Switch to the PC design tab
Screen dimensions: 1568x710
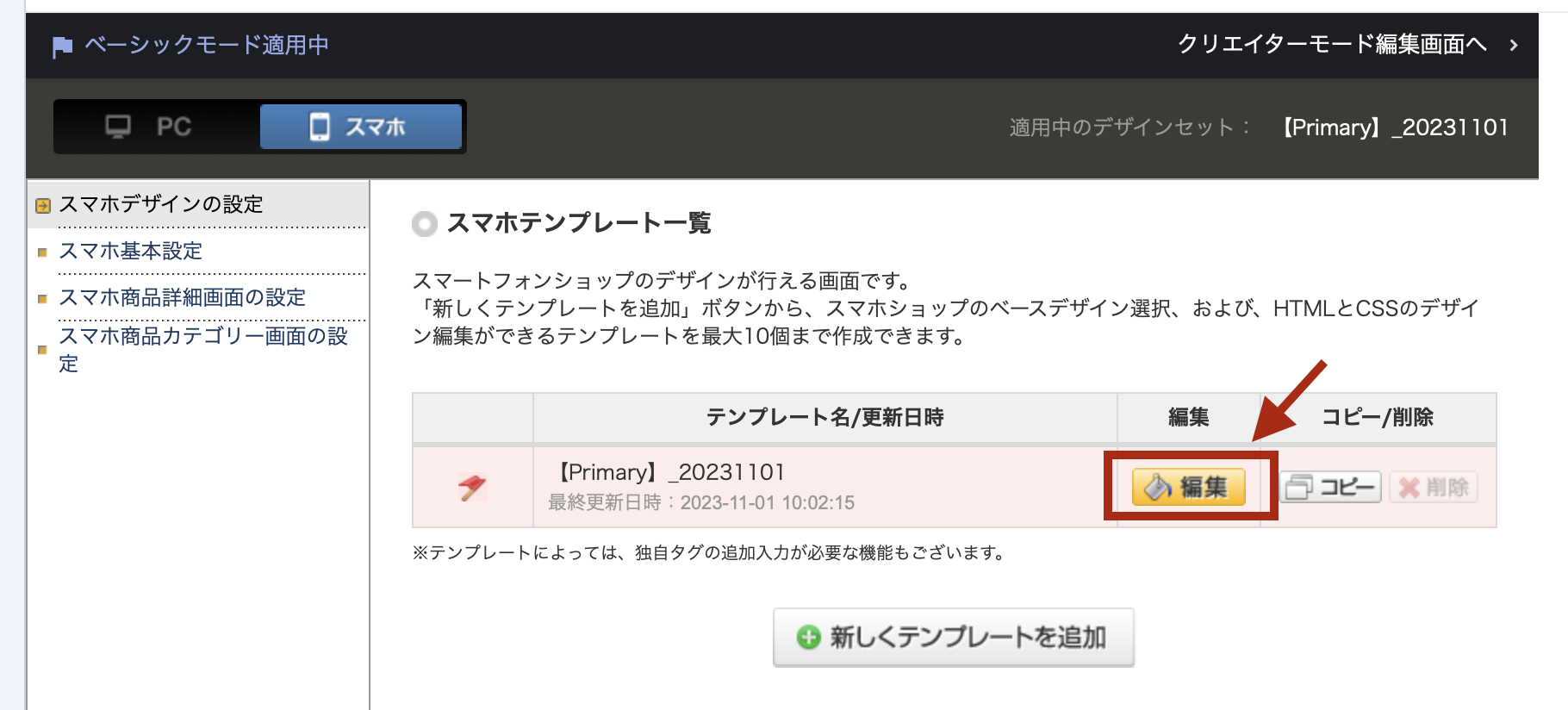(157, 127)
